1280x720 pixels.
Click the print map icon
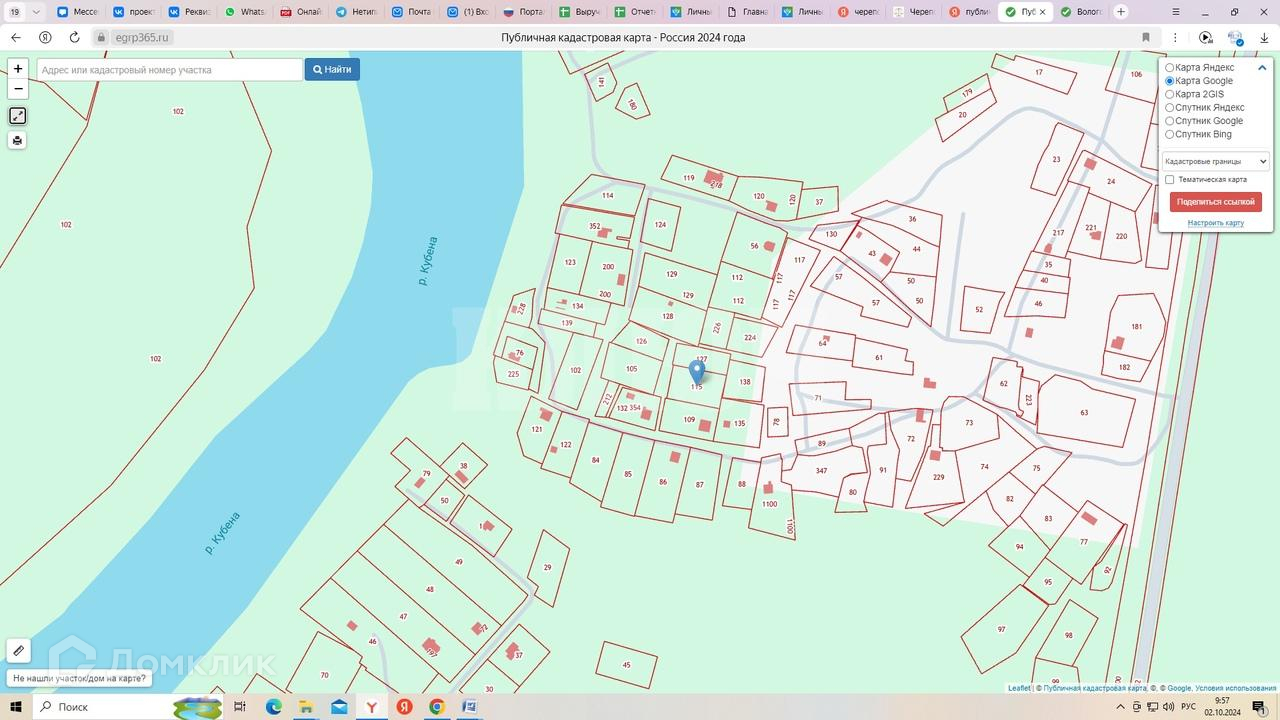[18, 141]
